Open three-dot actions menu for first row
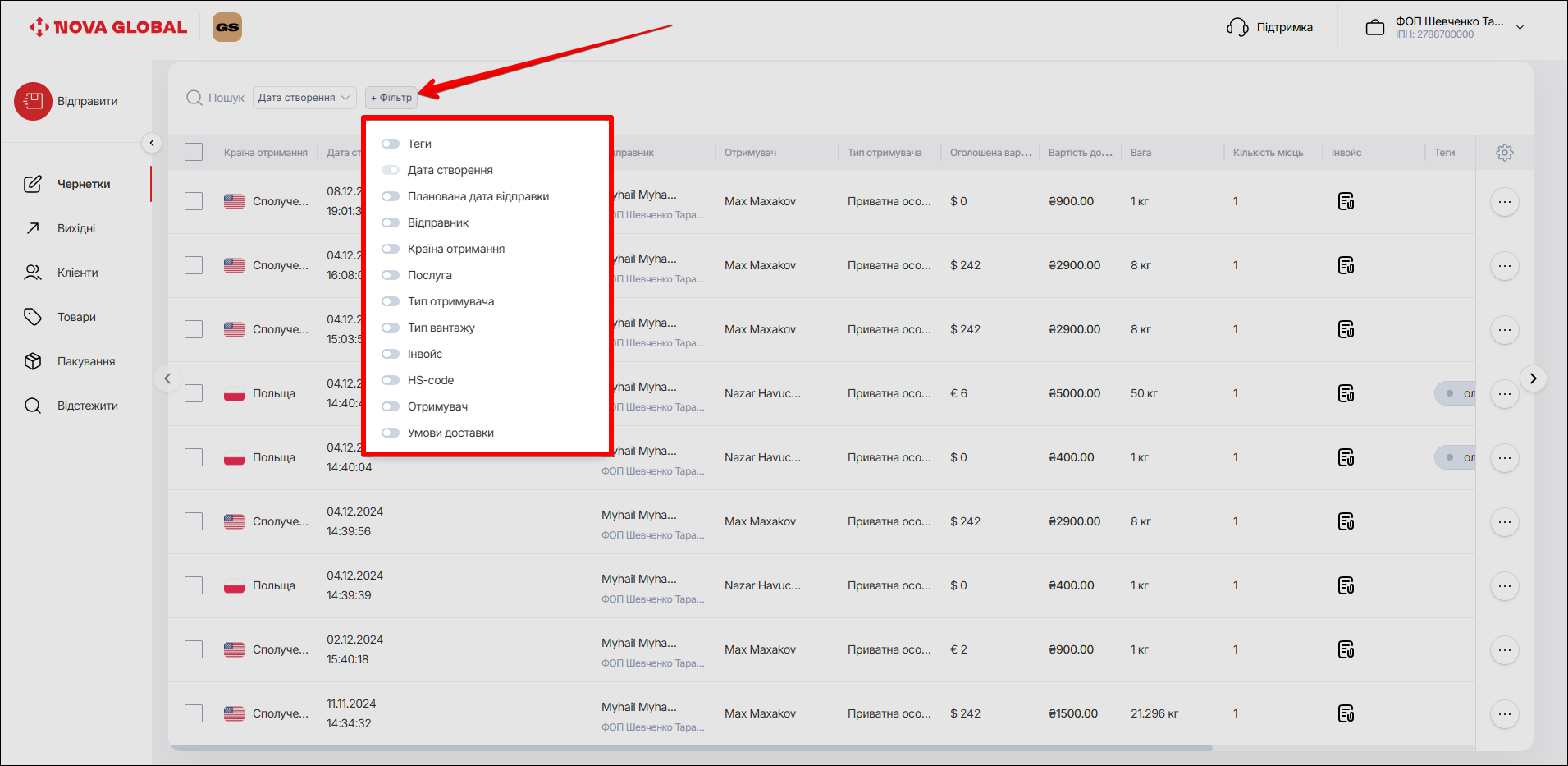The image size is (1568, 766). [1504, 201]
